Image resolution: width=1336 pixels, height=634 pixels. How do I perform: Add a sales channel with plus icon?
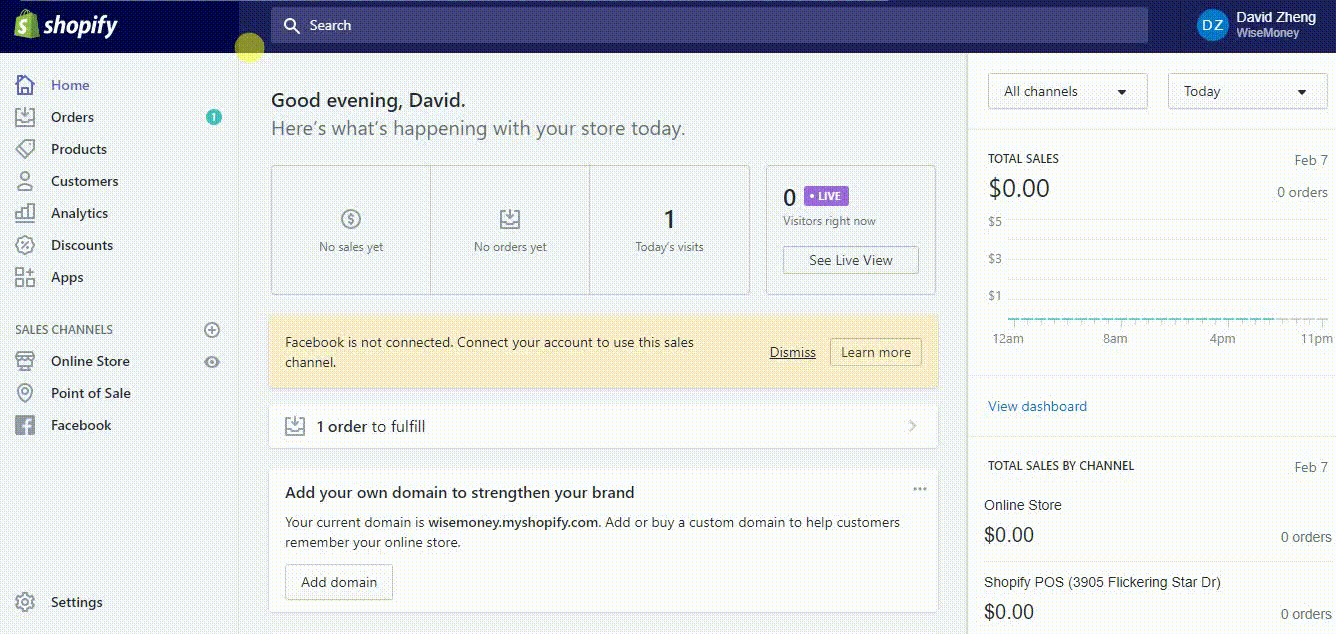coord(212,329)
